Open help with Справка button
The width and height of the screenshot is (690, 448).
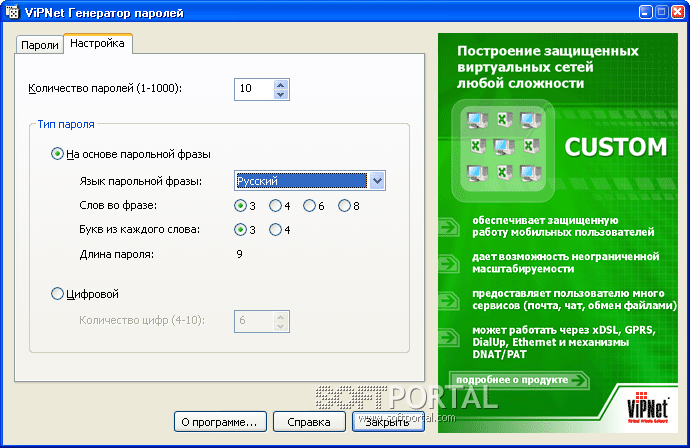click(x=309, y=422)
